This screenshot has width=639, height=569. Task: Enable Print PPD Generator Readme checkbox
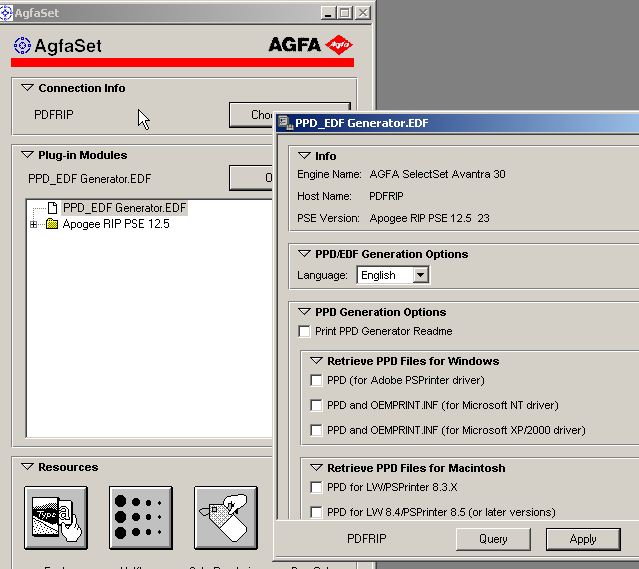point(304,331)
